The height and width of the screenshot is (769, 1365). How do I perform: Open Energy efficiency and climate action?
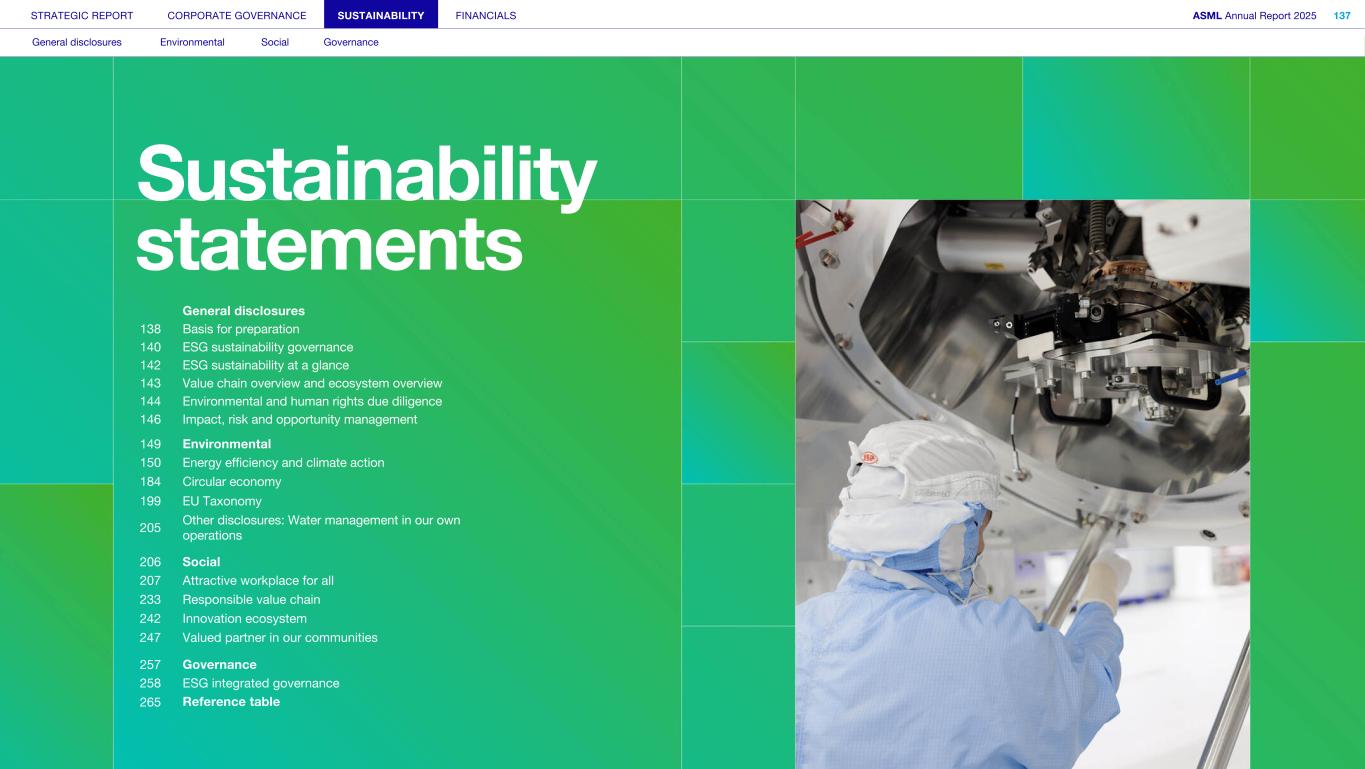pyautogui.click(x=283, y=463)
